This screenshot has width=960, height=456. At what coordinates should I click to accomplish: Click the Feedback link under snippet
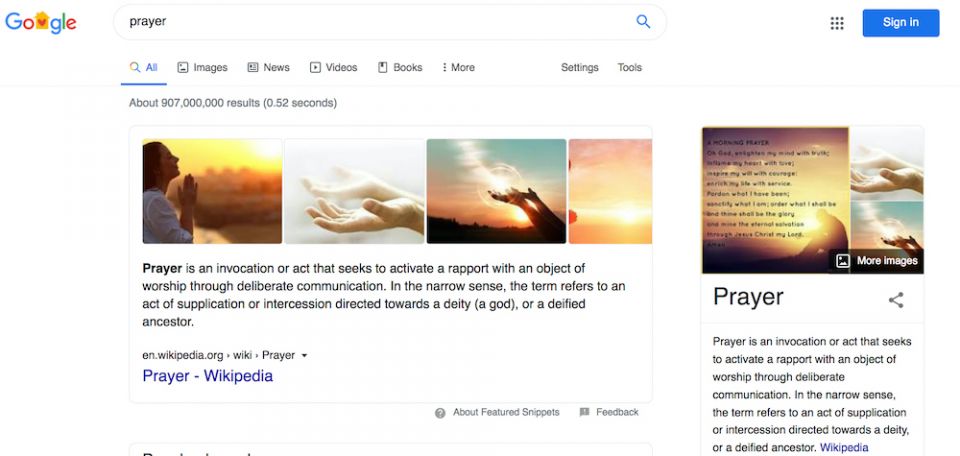coord(617,413)
